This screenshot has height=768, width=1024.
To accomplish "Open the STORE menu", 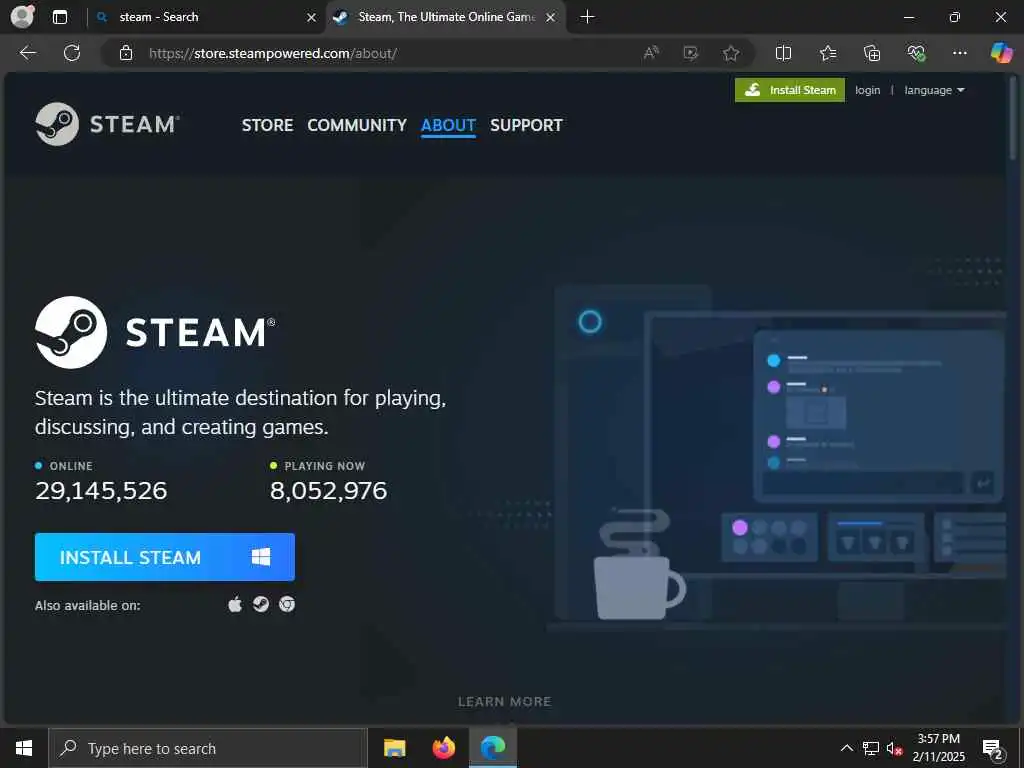I will tap(267, 125).
